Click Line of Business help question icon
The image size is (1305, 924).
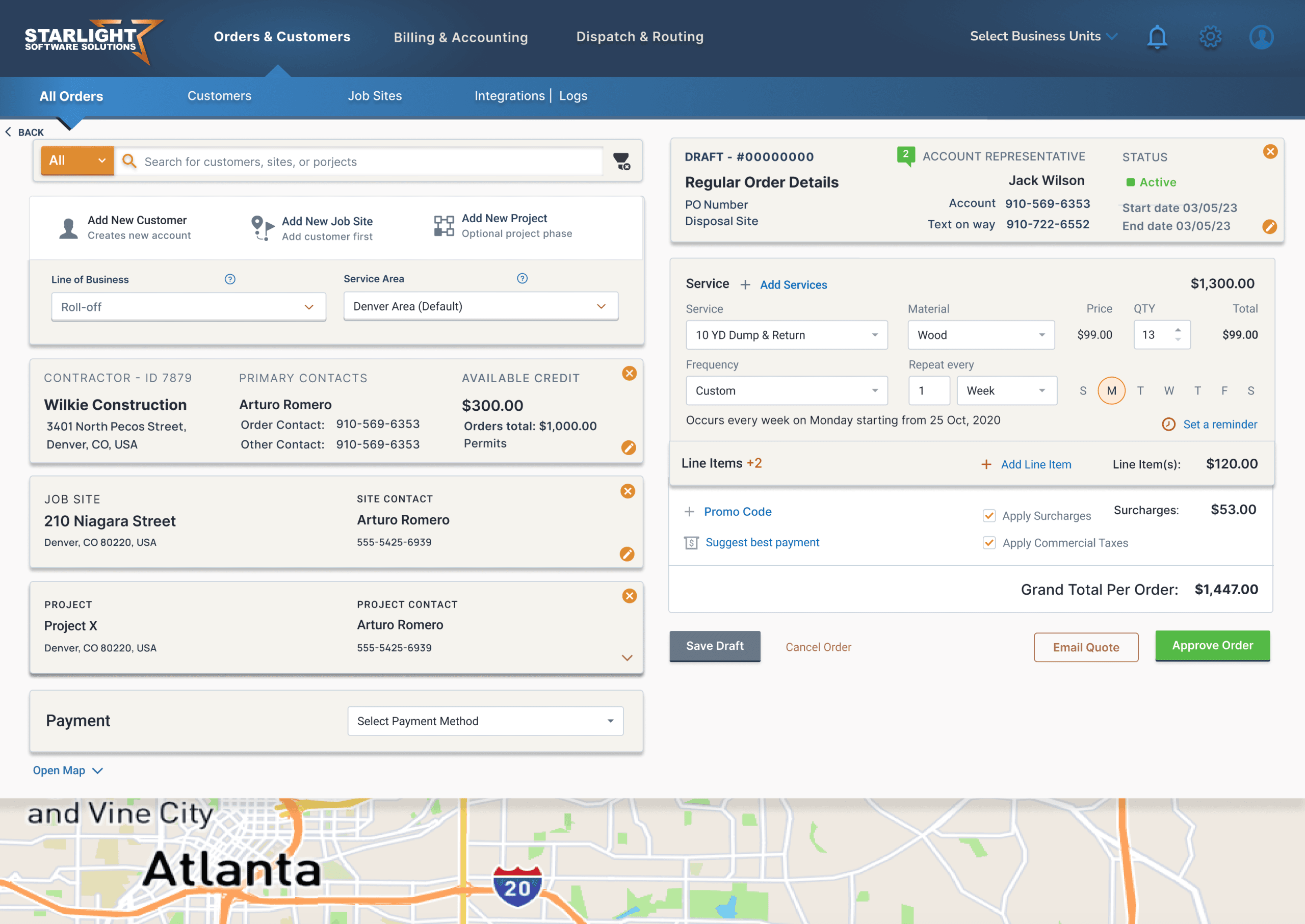(230, 279)
